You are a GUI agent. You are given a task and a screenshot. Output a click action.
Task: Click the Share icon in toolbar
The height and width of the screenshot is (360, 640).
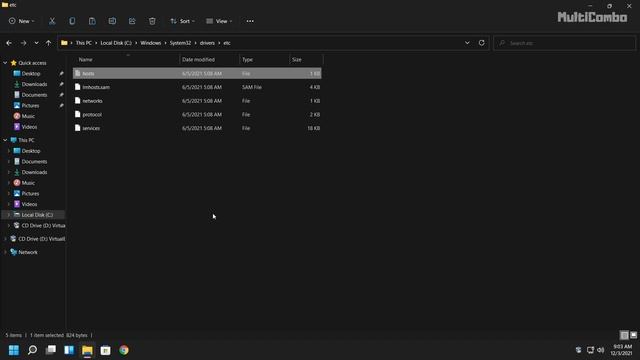tap(132, 21)
